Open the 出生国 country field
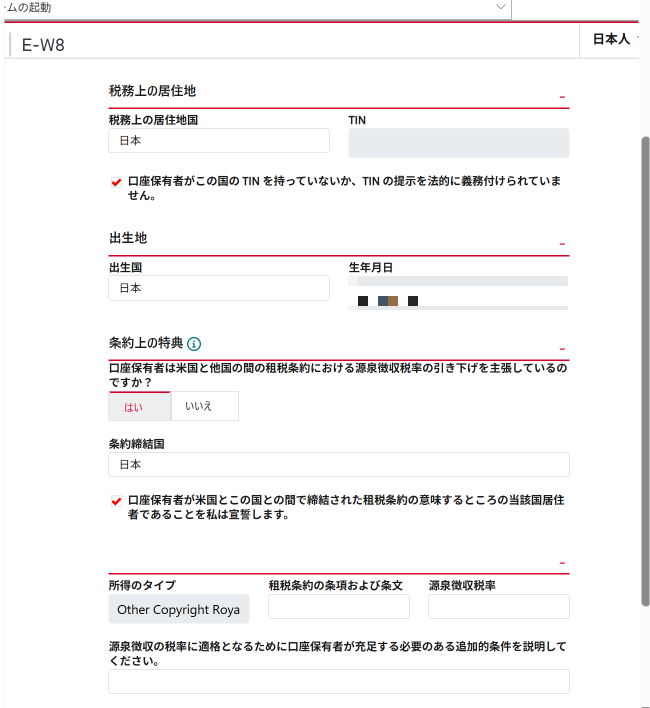Image resolution: width=650 pixels, height=708 pixels. pos(219,288)
